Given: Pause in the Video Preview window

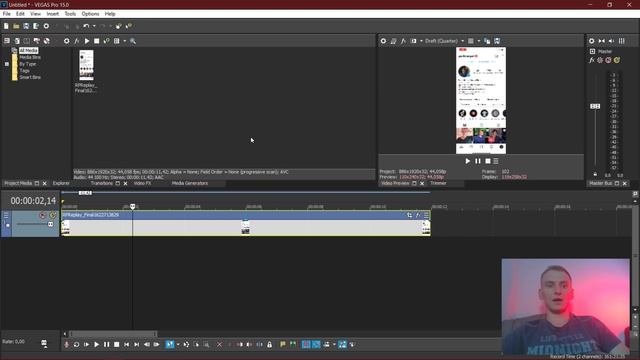Looking at the screenshot, I should point(478,161).
